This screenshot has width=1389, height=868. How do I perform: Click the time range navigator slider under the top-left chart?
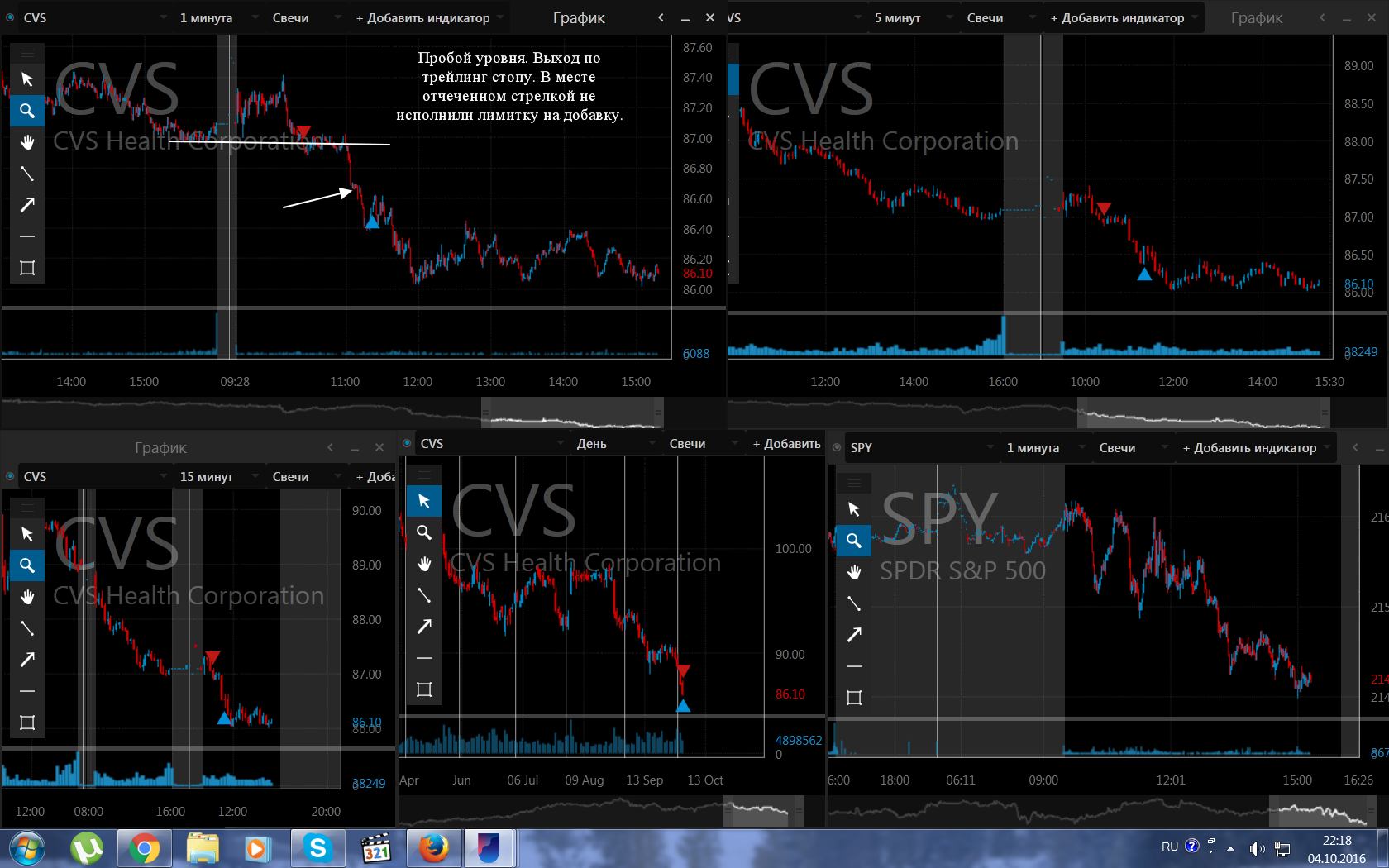click(572, 412)
